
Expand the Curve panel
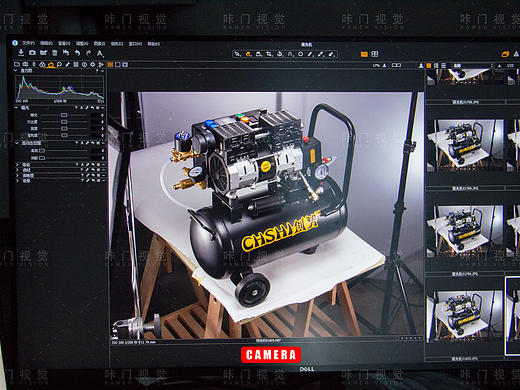coord(17,170)
